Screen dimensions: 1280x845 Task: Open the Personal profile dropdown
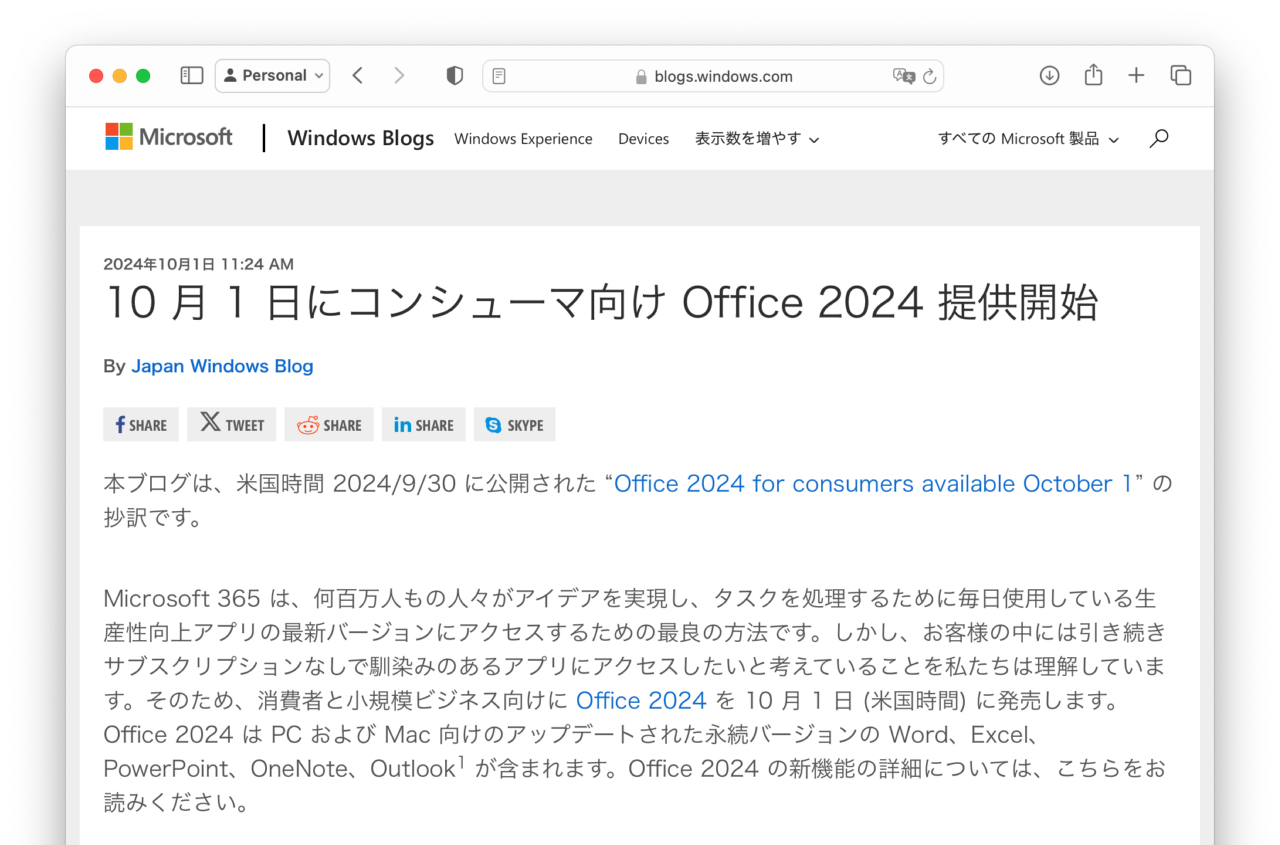272,76
